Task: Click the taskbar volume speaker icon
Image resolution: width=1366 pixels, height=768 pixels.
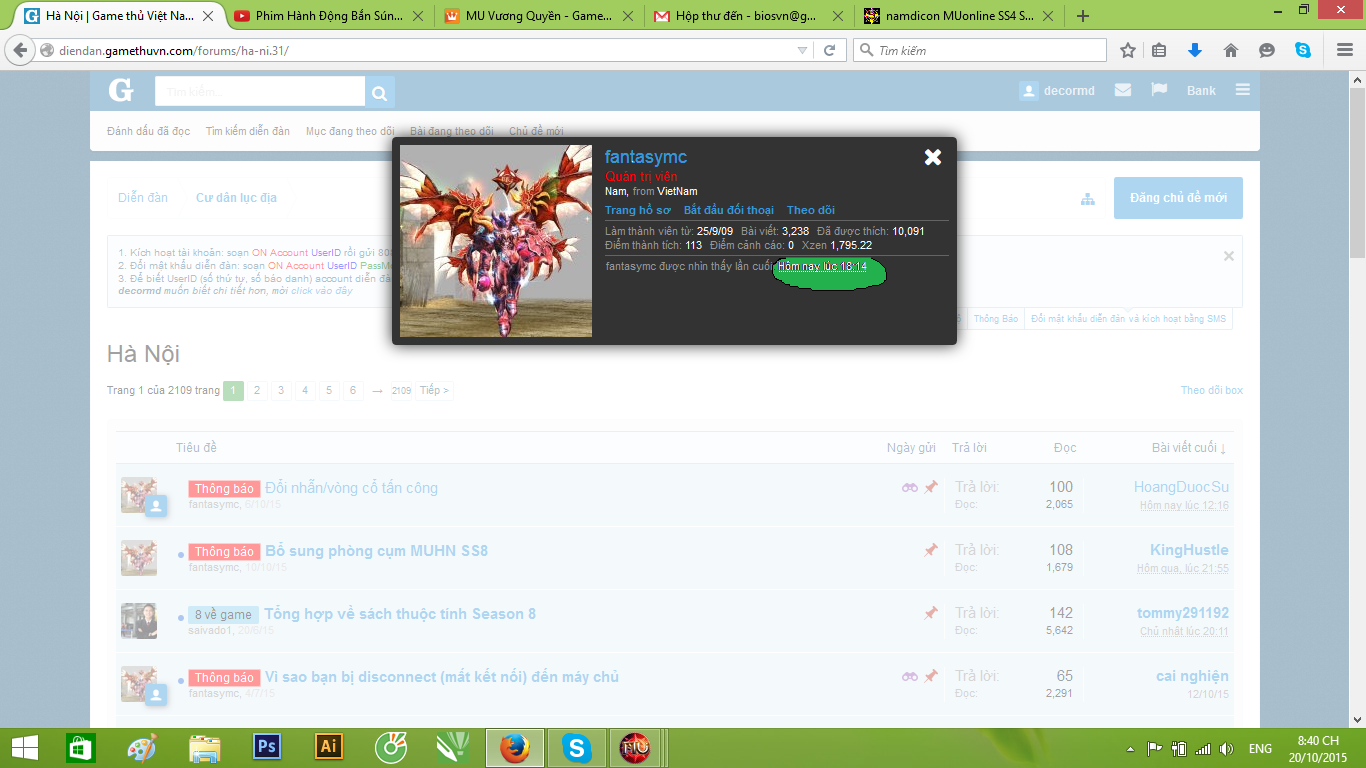Action: coord(1227,748)
